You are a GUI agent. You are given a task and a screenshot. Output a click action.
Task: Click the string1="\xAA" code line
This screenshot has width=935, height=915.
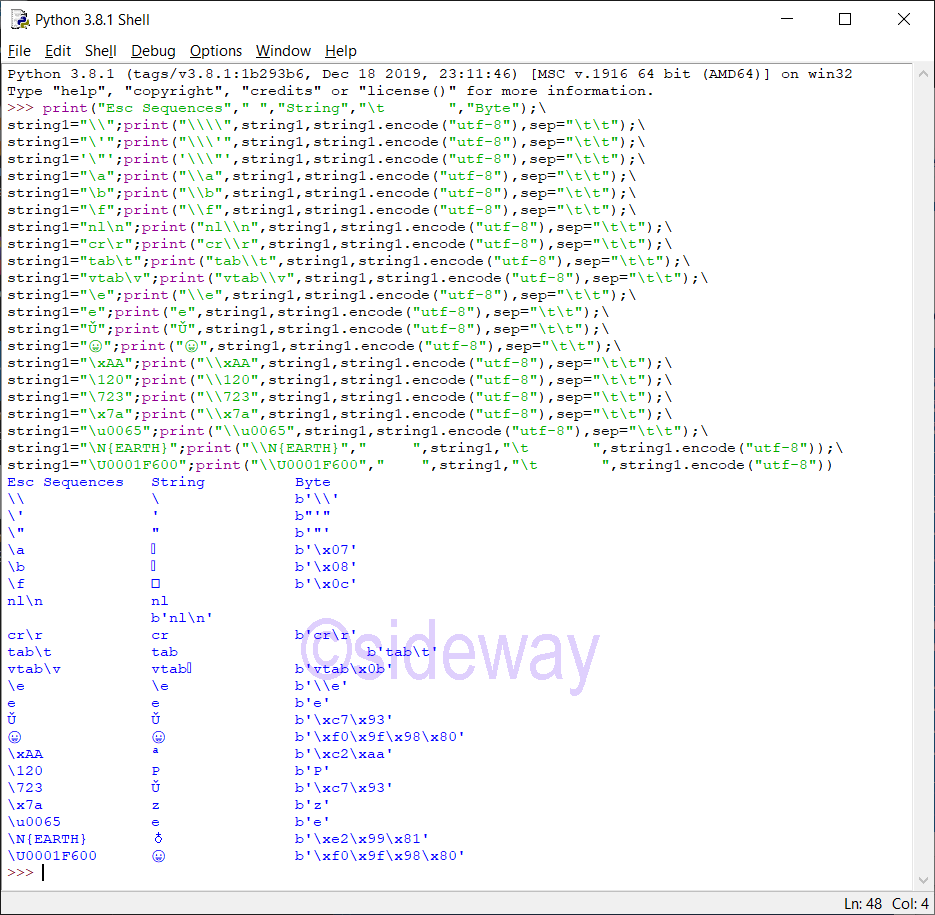[340, 363]
